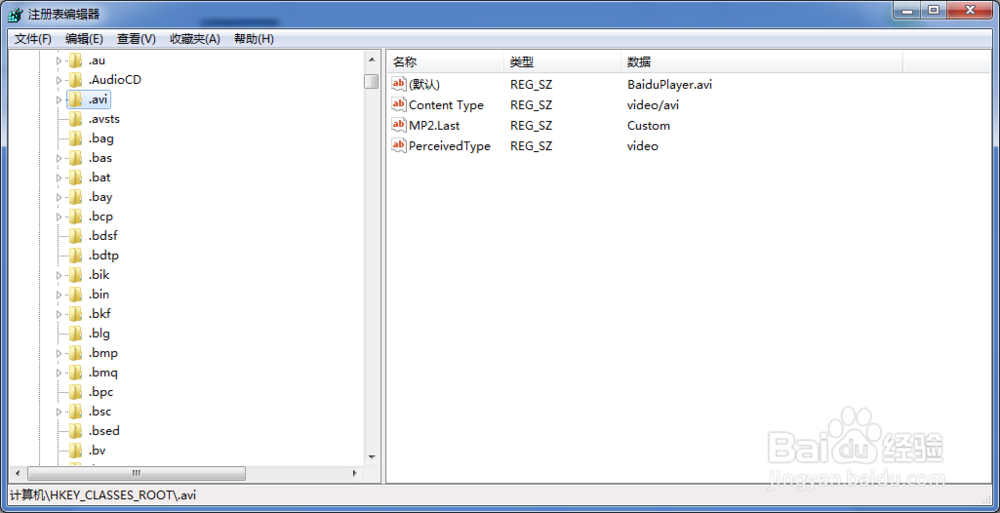Click the .au folder icon

(76, 61)
